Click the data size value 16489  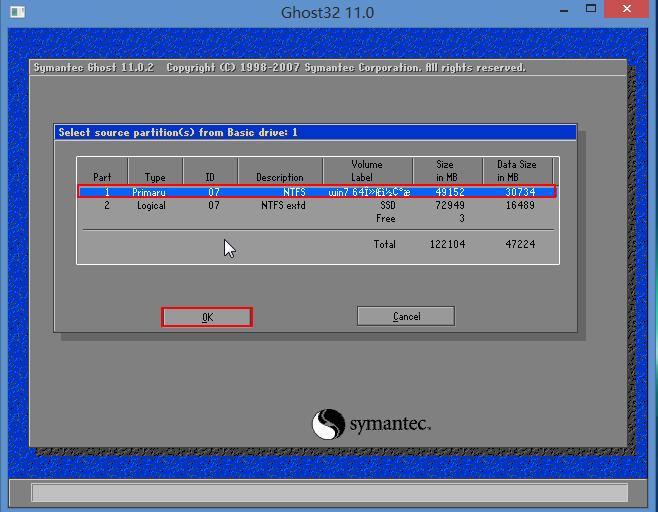coord(520,205)
